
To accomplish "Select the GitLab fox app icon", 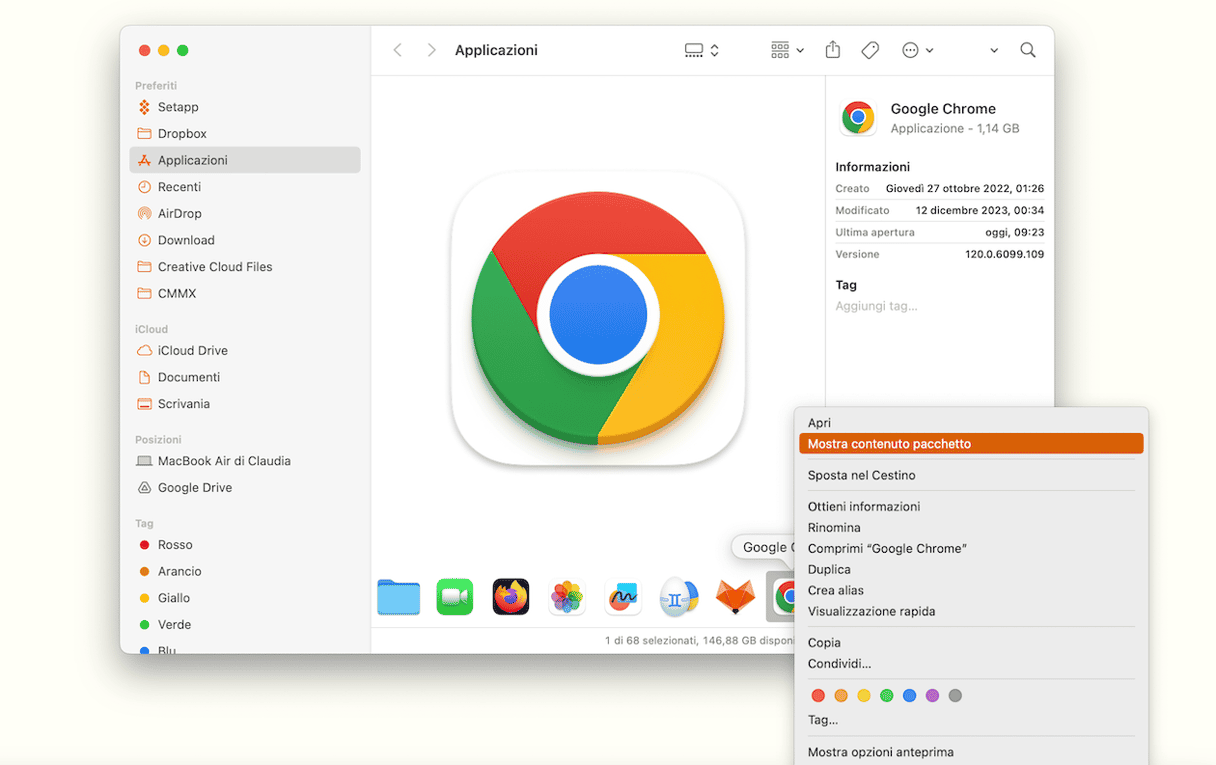I will [x=735, y=597].
